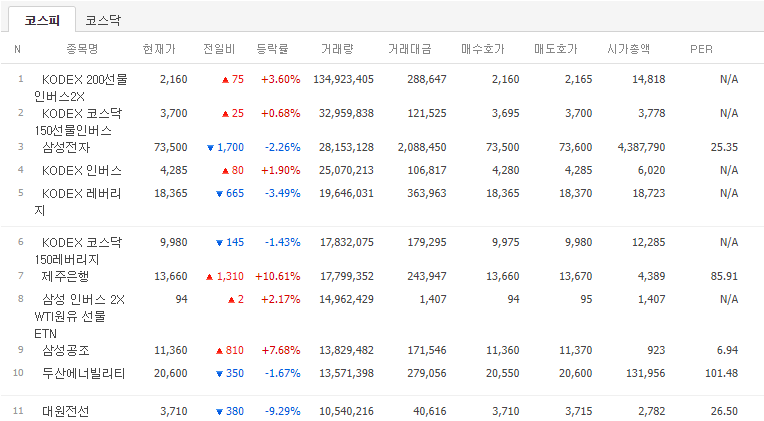Click the 전일비 column header
Screen dimensions: 764x421
[x=219, y=49]
